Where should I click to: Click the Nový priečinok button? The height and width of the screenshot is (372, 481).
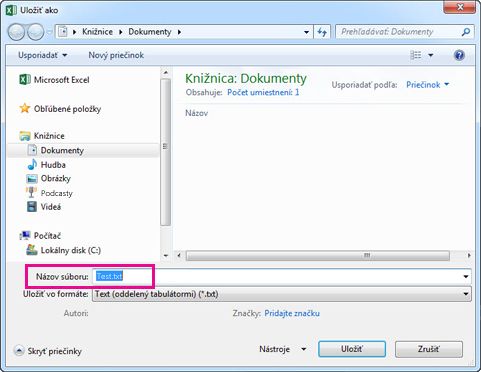(116, 55)
